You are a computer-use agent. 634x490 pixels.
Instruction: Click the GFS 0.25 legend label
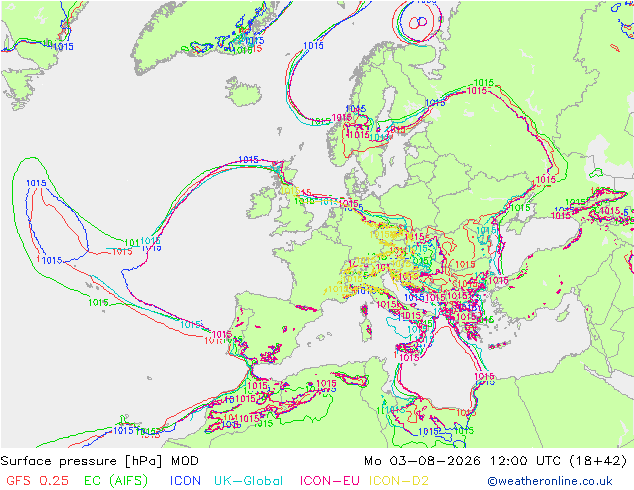pyautogui.click(x=38, y=481)
